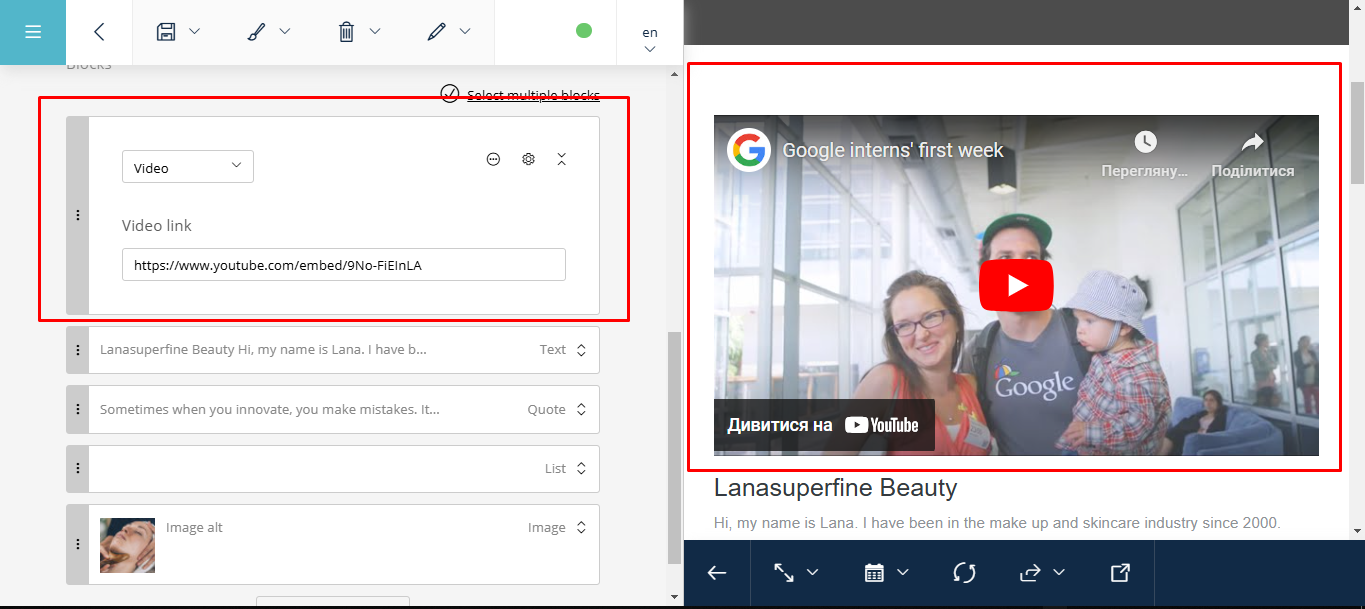Open the en language dropdown

650,40
